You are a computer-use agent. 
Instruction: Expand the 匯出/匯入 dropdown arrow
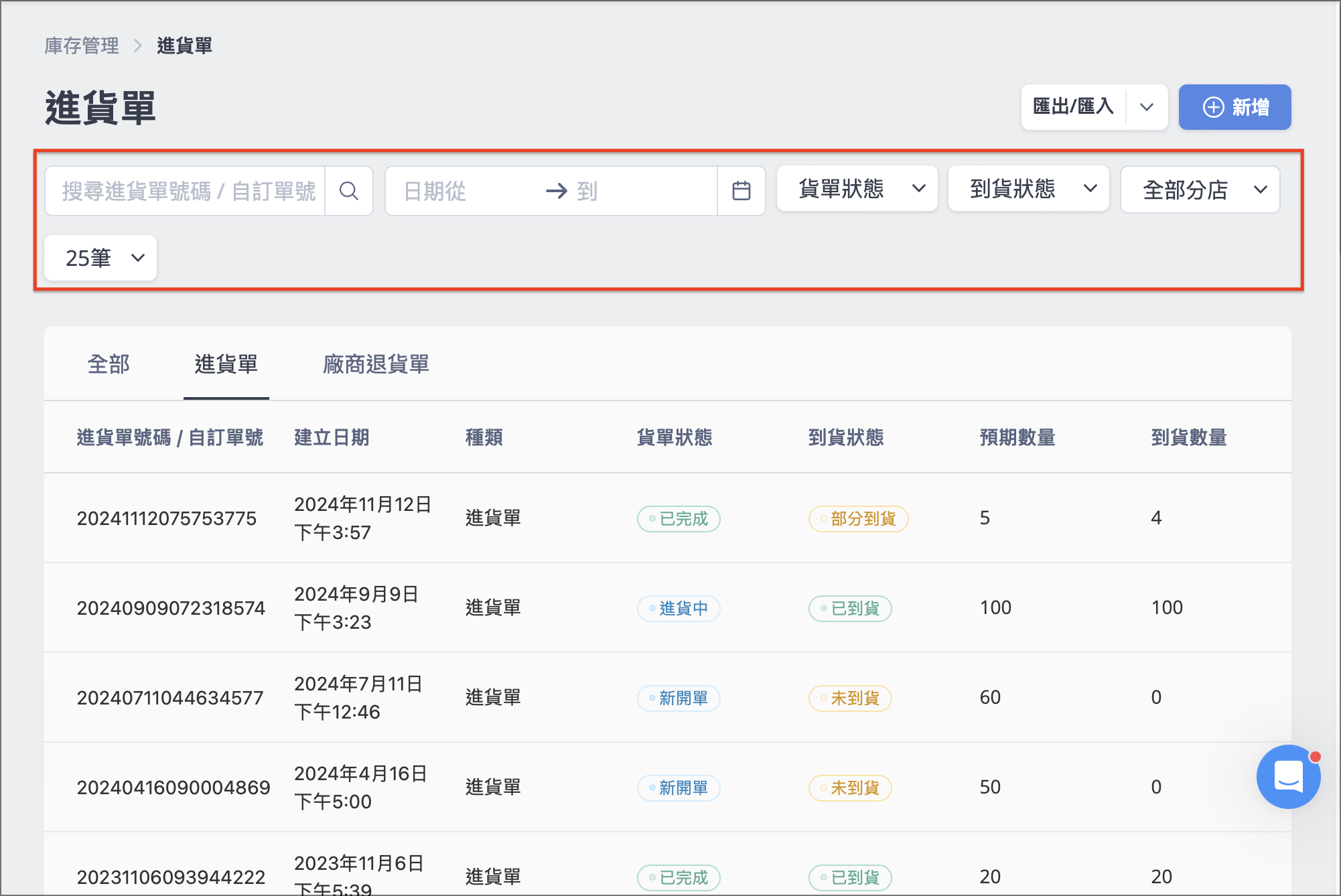click(x=1147, y=107)
